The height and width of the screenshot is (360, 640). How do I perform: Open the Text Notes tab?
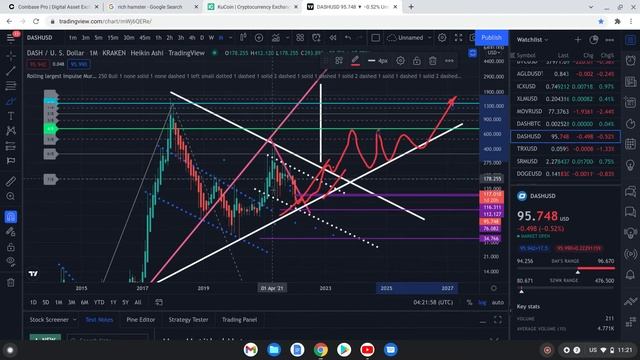coord(99,320)
